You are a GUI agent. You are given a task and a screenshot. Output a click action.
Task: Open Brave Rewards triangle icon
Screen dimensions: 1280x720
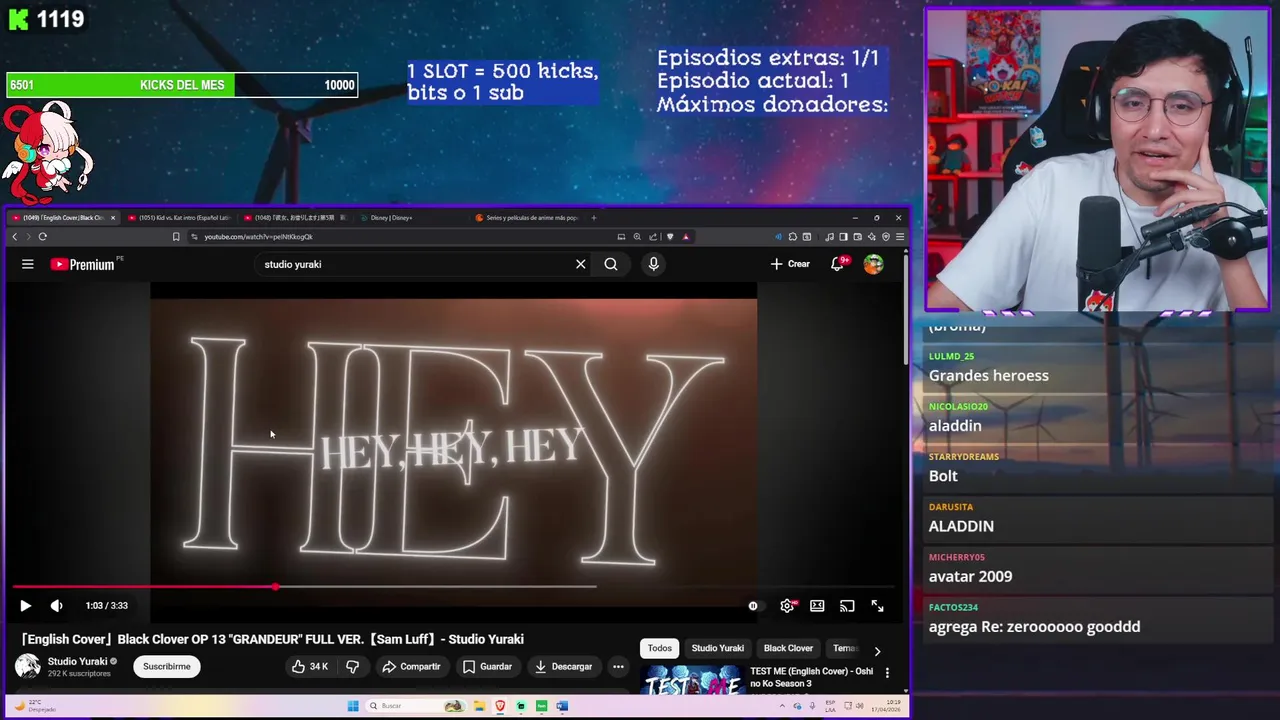click(x=685, y=237)
